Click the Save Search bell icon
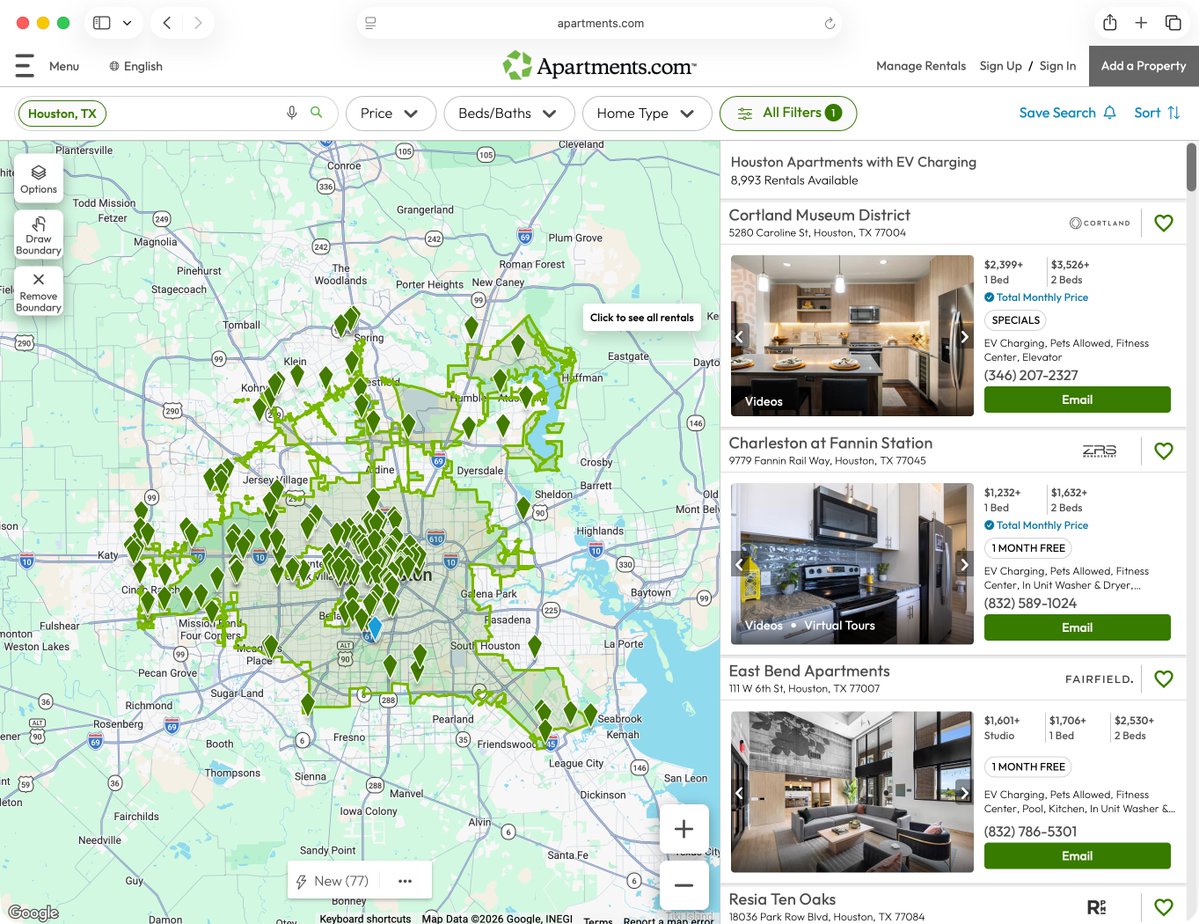1199x924 pixels. tap(1110, 112)
